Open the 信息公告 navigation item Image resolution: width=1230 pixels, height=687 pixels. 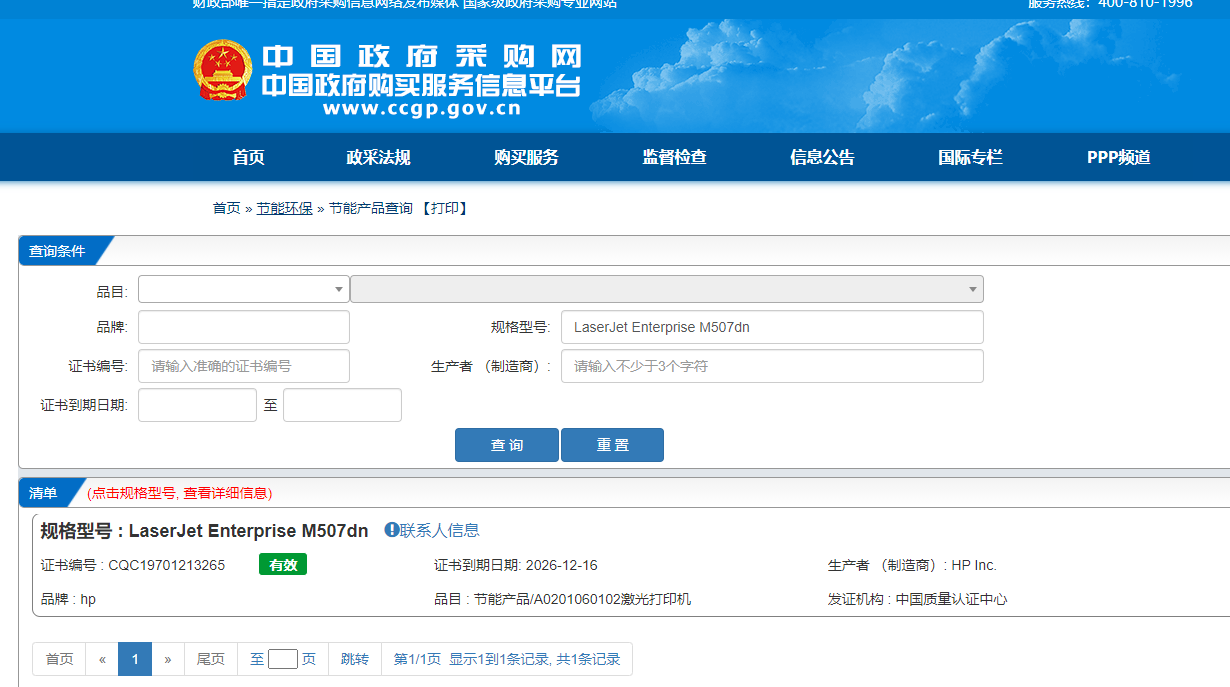click(822, 157)
